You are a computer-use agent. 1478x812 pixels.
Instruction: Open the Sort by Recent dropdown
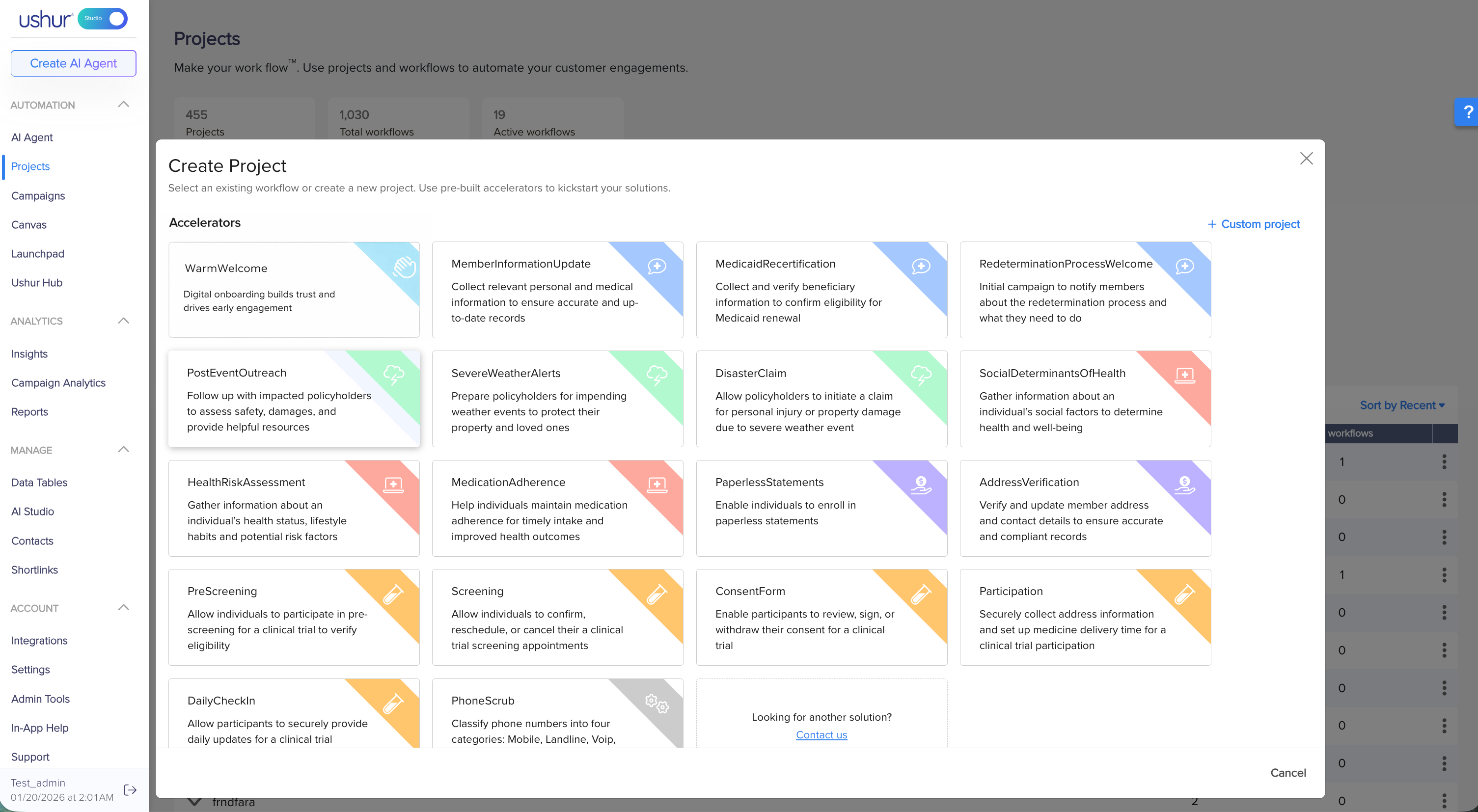(1402, 405)
